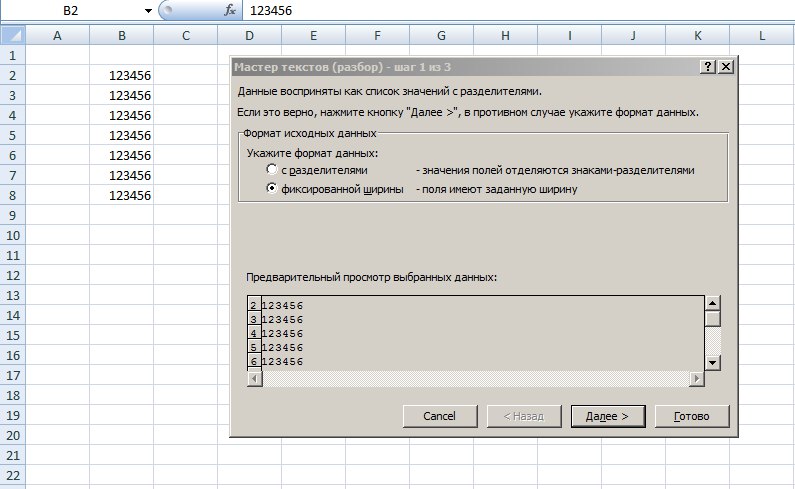This screenshot has height=489, width=795.
Task: Select row 1 header
Action: (x=13, y=55)
